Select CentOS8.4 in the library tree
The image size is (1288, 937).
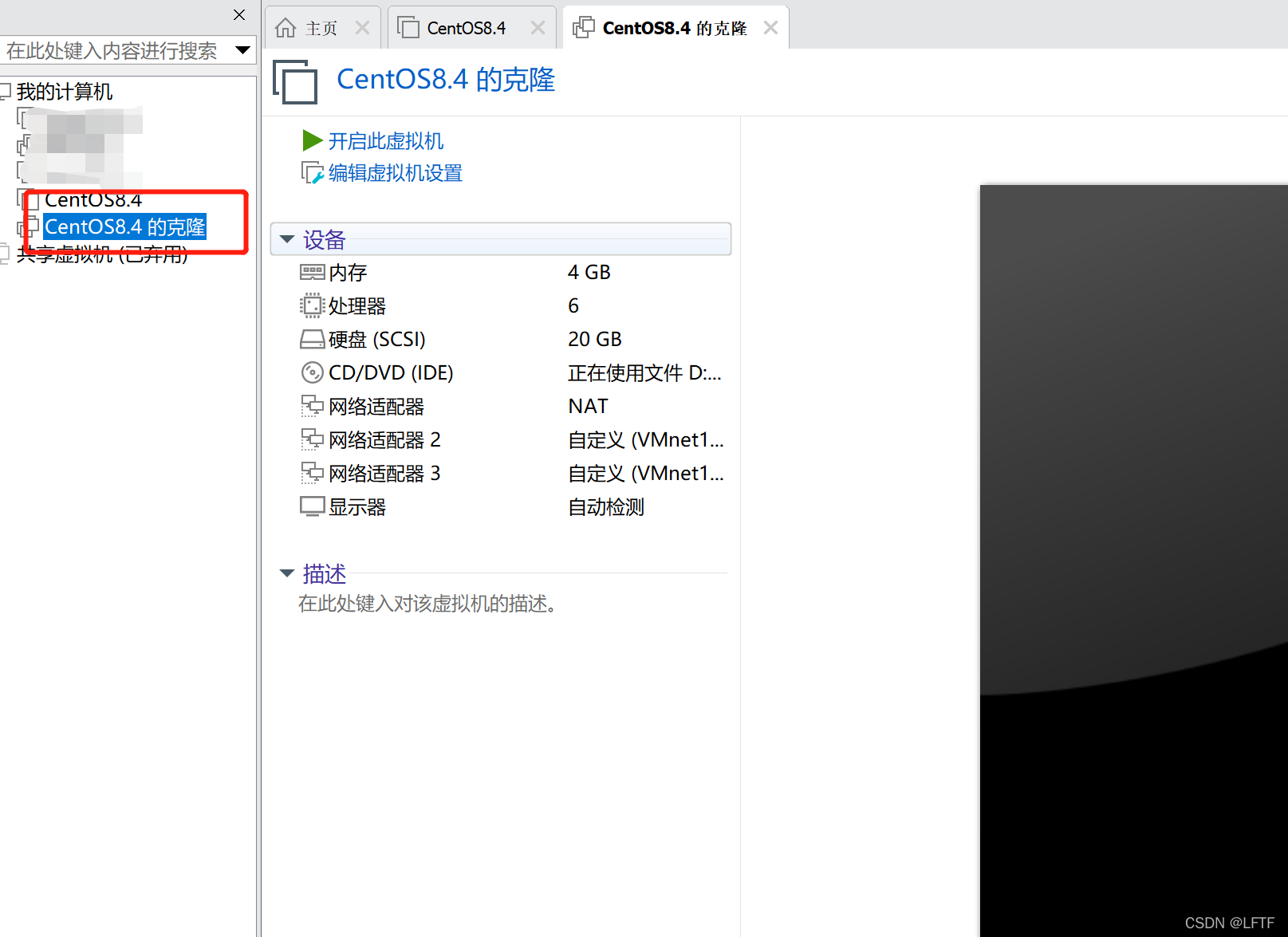coord(93,199)
